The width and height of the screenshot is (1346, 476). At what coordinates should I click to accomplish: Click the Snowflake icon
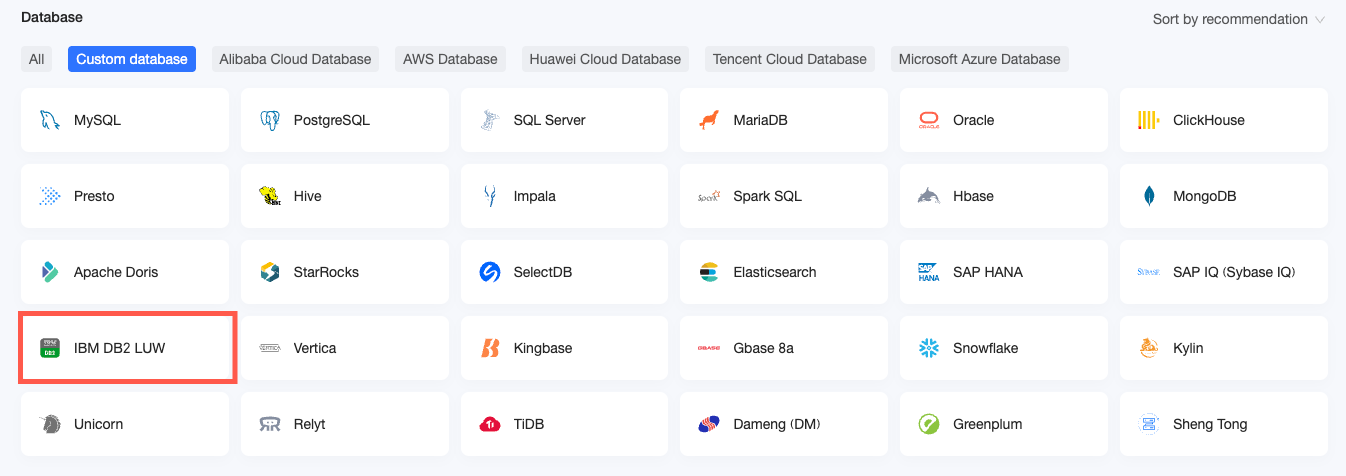pos(929,348)
